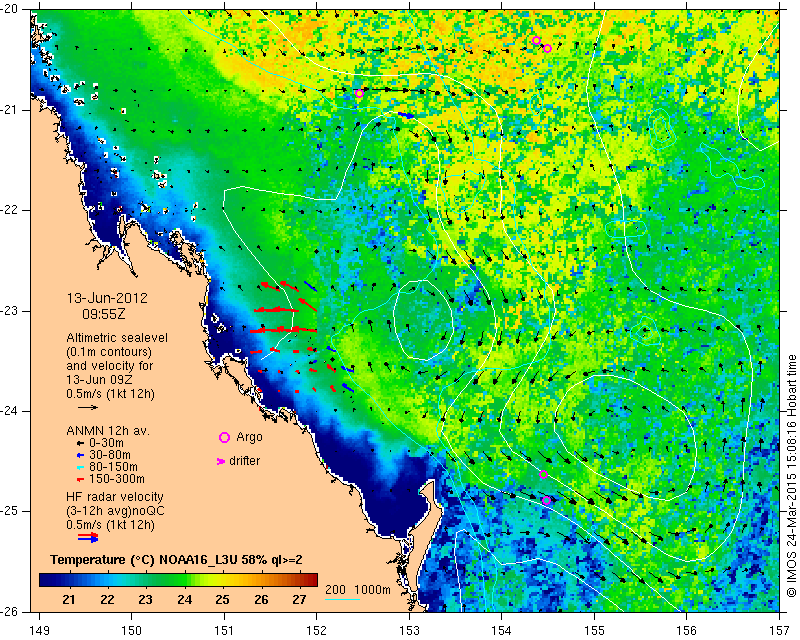Click the '150-300m' depth label
800x640 pixels.
tap(117, 479)
